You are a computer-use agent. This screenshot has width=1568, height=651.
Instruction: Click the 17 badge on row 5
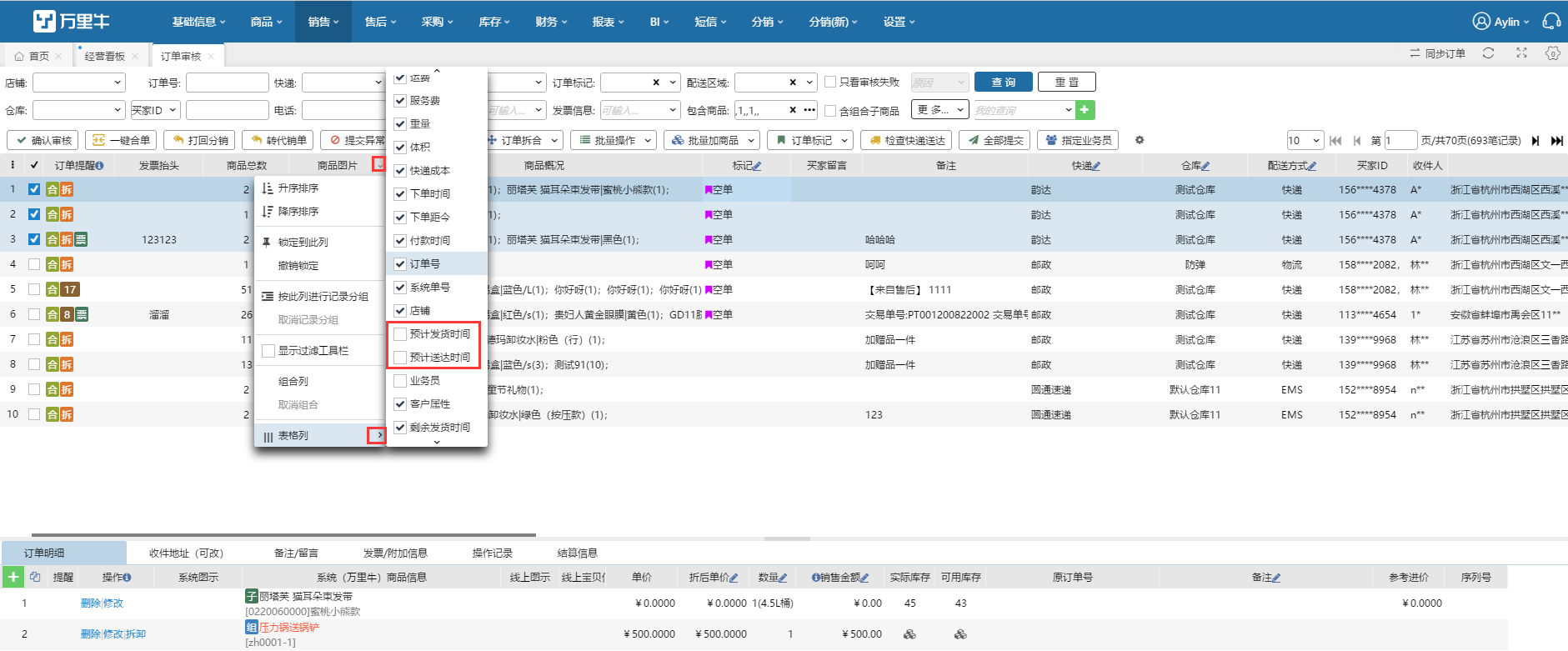(x=70, y=290)
